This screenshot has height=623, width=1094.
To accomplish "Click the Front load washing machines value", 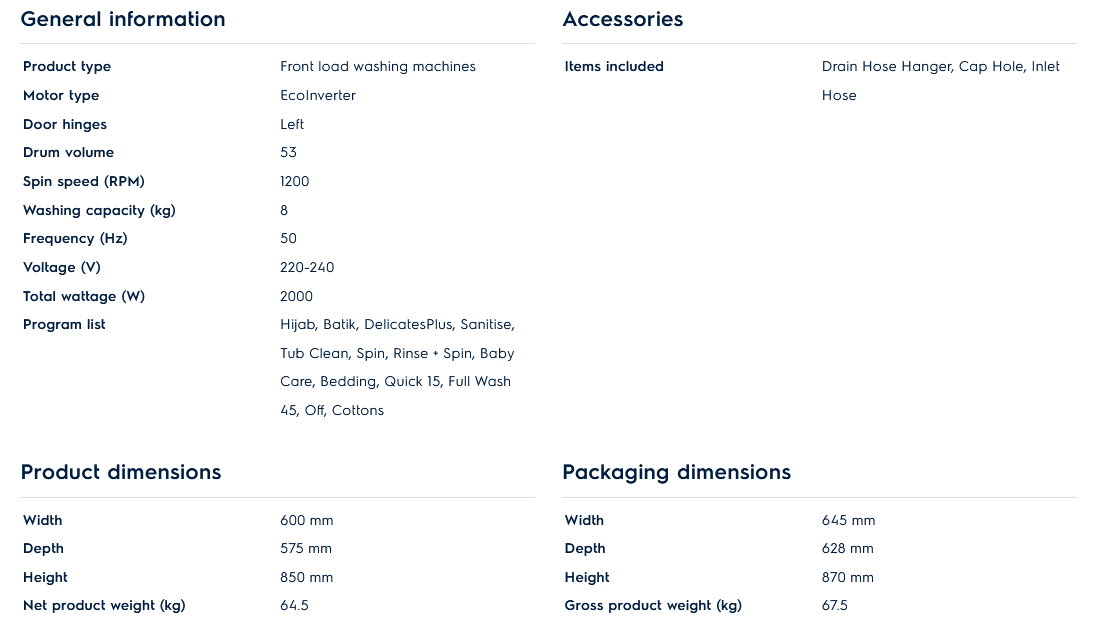I will (x=378, y=67).
